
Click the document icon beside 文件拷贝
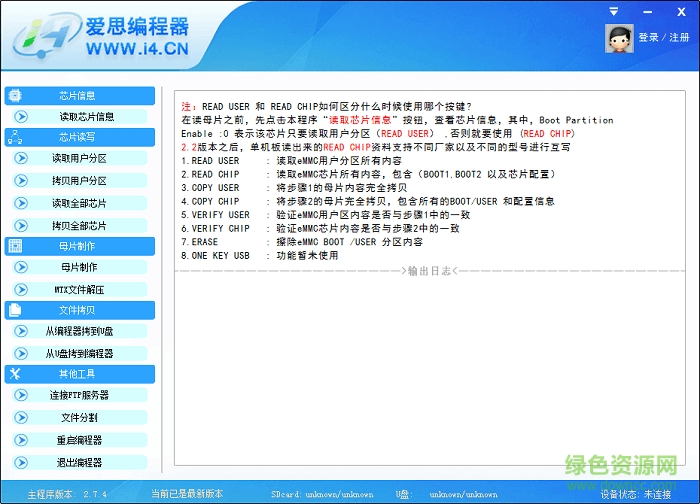(x=15, y=310)
